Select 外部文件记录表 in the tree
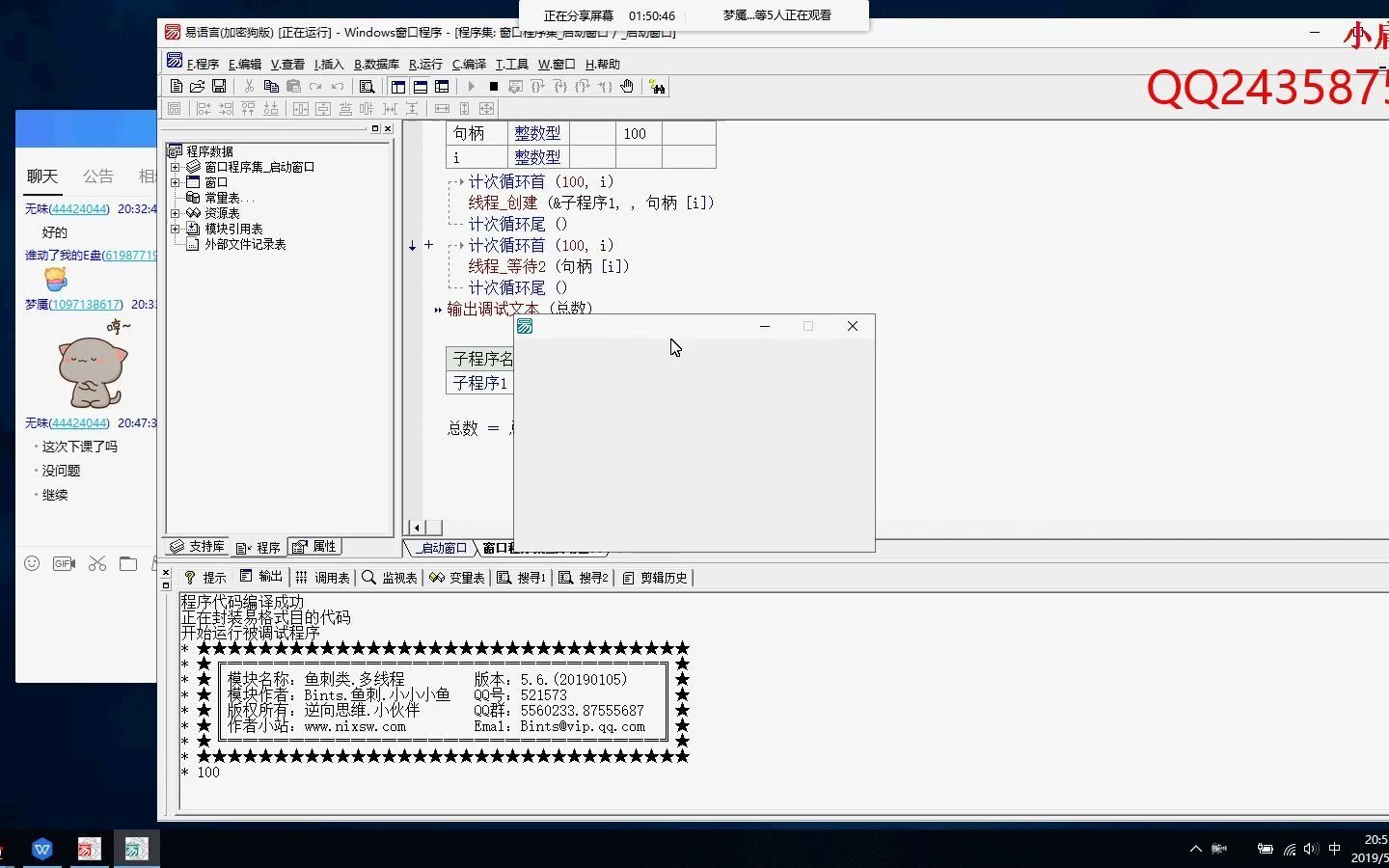Screen dimensions: 1389x868 pyautogui.click(x=245, y=244)
